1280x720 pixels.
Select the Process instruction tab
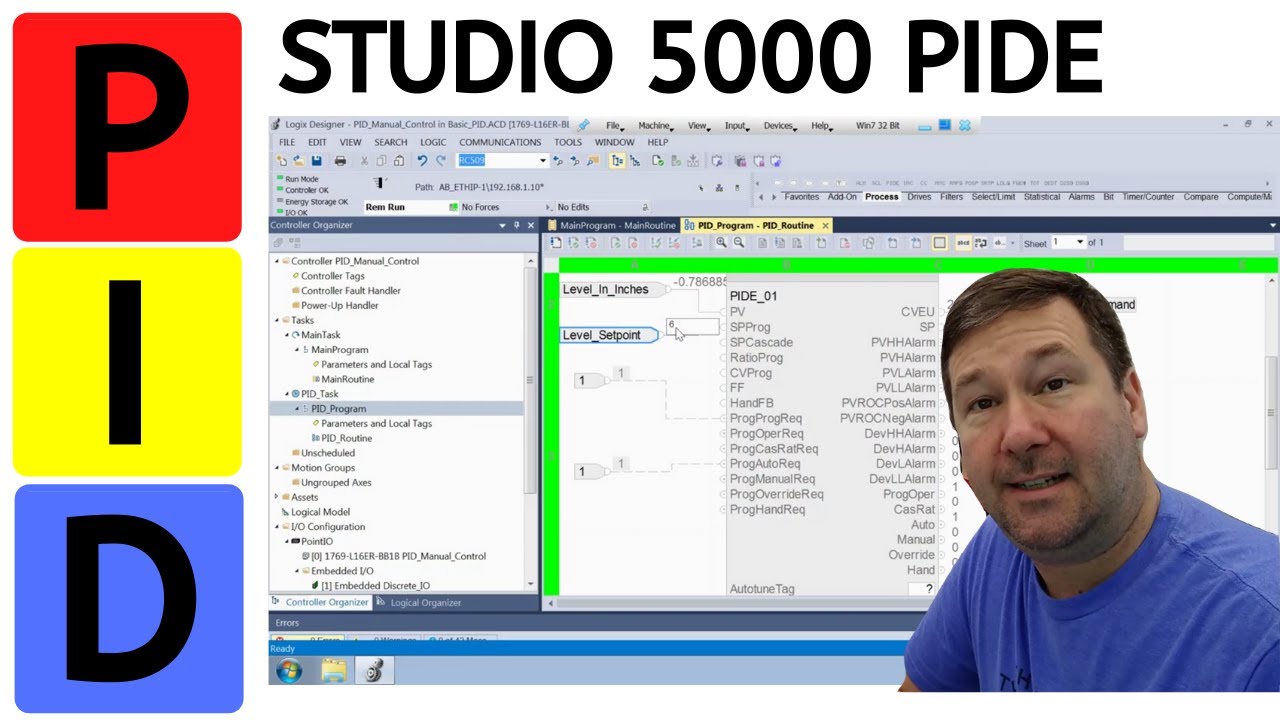tap(882, 197)
